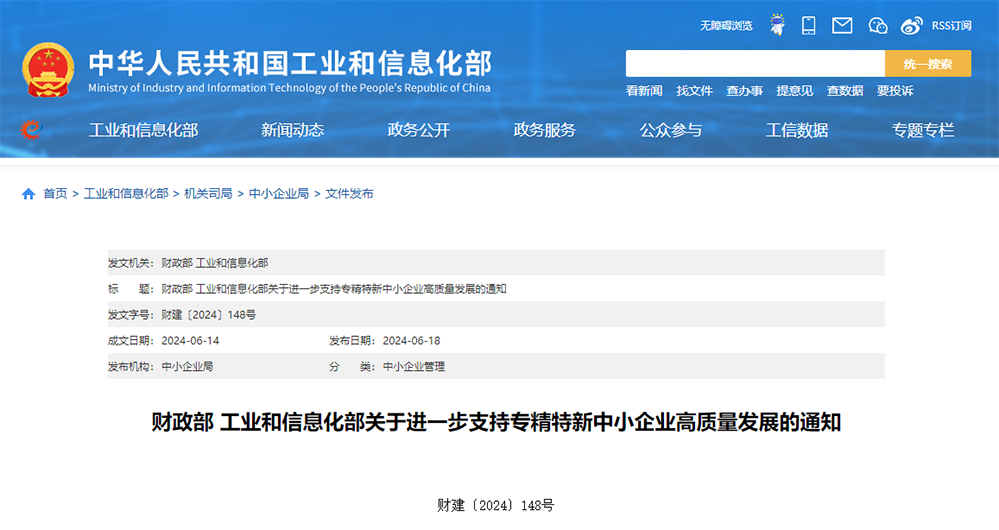Screen dimensions: 999x530
Task: Click 分类 value 中小企业管理
Action: coord(413,367)
